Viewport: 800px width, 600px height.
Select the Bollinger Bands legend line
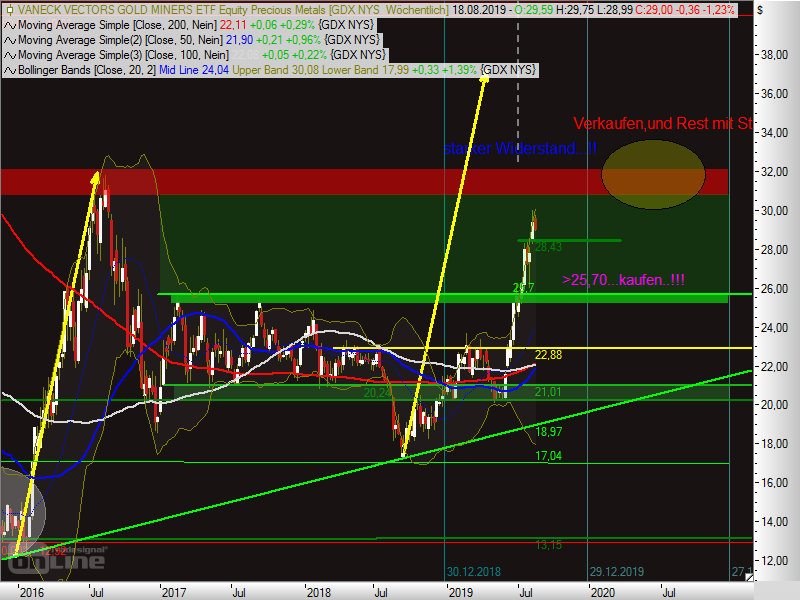tap(270, 70)
